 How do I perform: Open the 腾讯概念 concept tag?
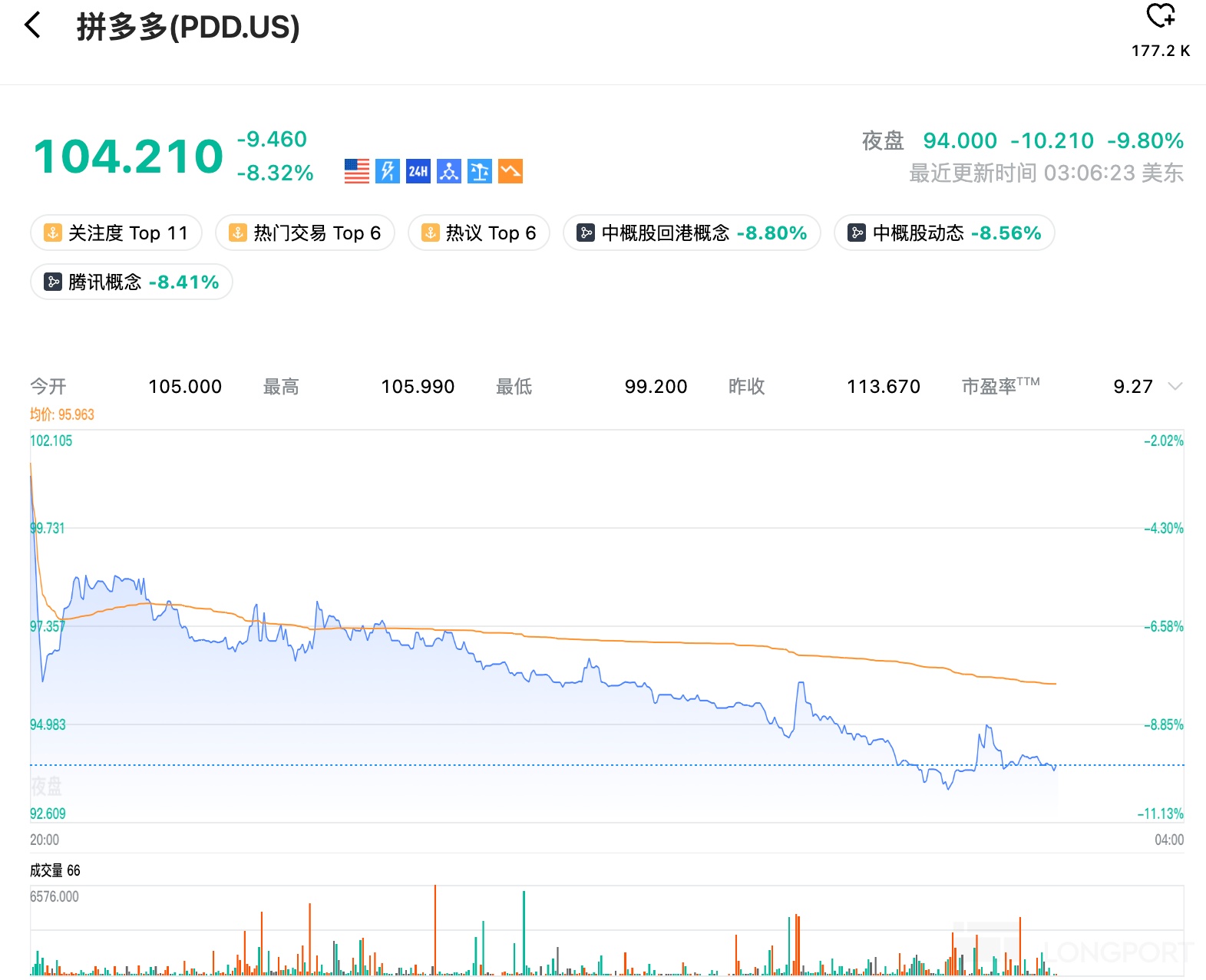131,282
